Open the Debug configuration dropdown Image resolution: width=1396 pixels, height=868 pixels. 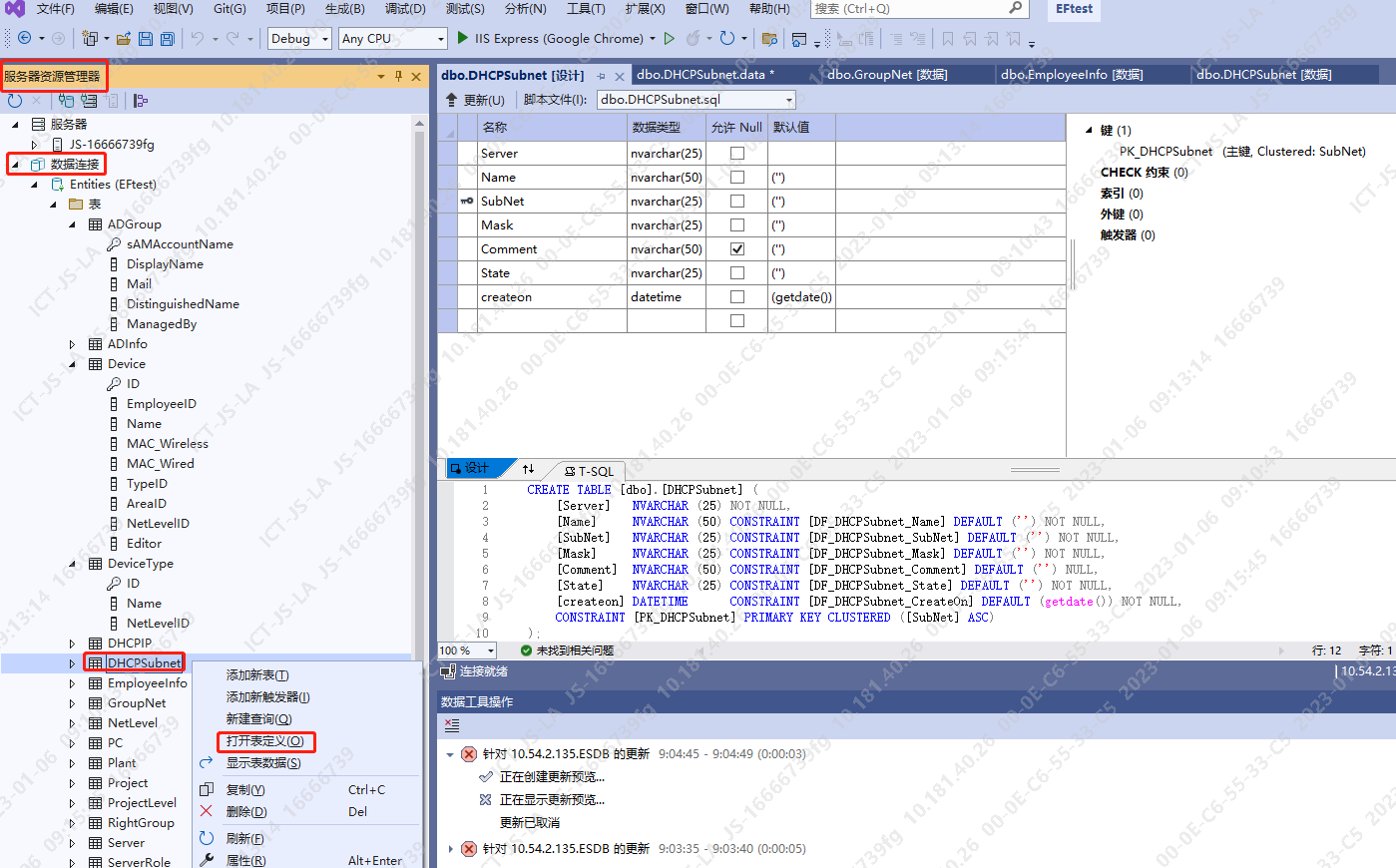click(325, 39)
